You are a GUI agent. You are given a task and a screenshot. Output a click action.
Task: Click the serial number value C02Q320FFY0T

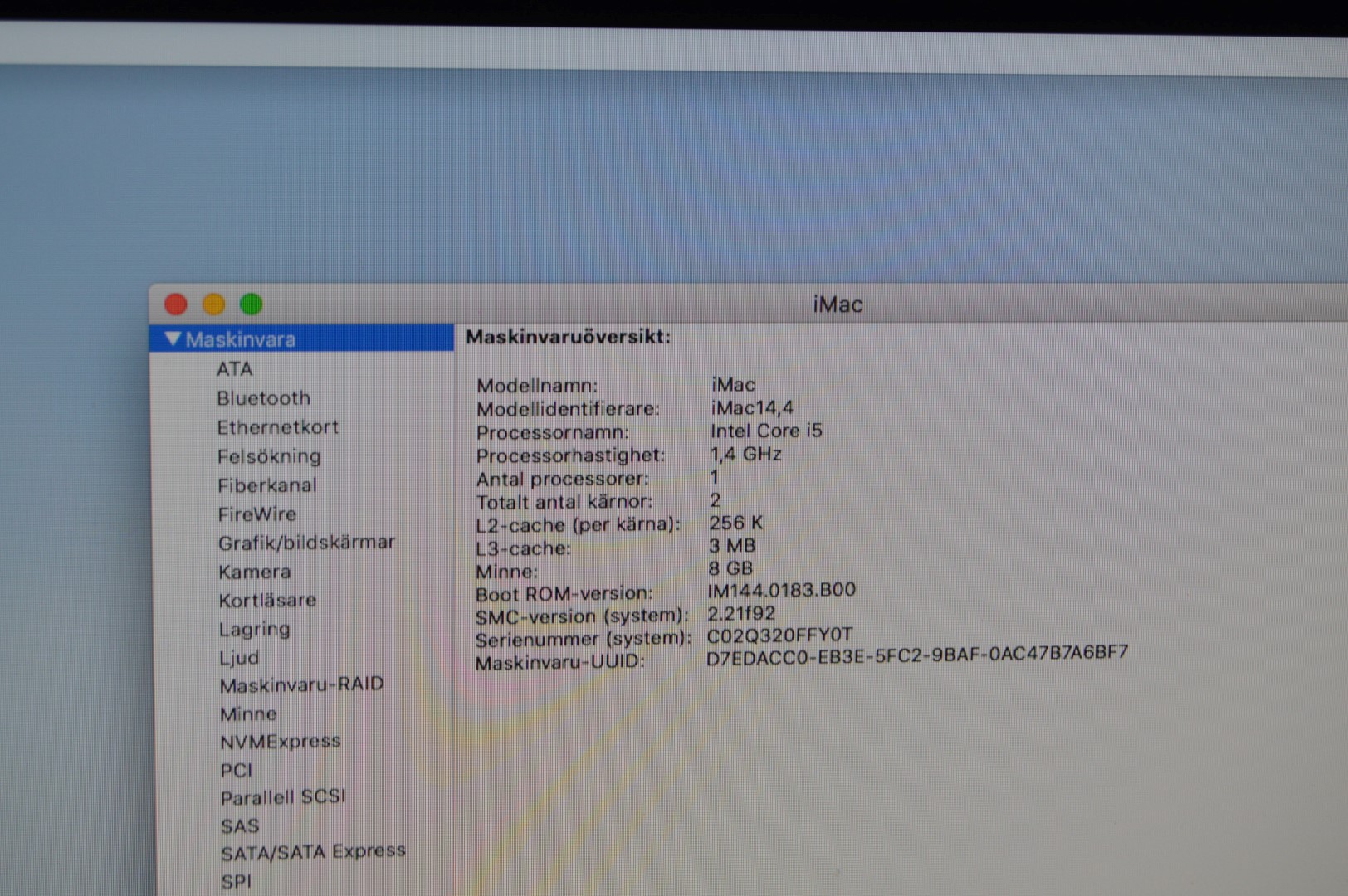coord(779,635)
